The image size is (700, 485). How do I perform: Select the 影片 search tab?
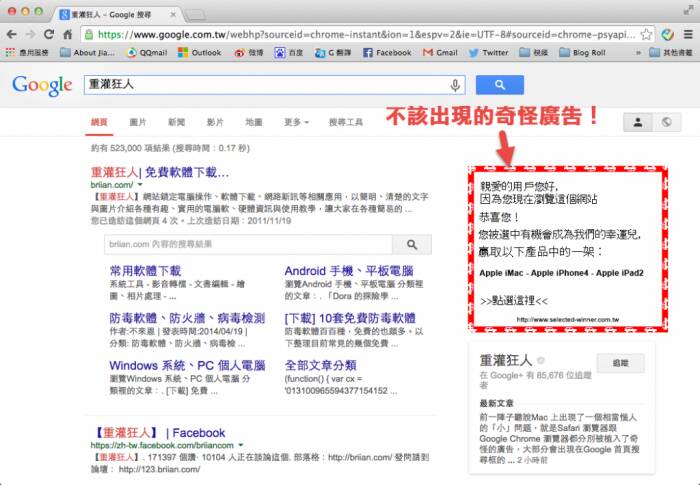pos(215,122)
